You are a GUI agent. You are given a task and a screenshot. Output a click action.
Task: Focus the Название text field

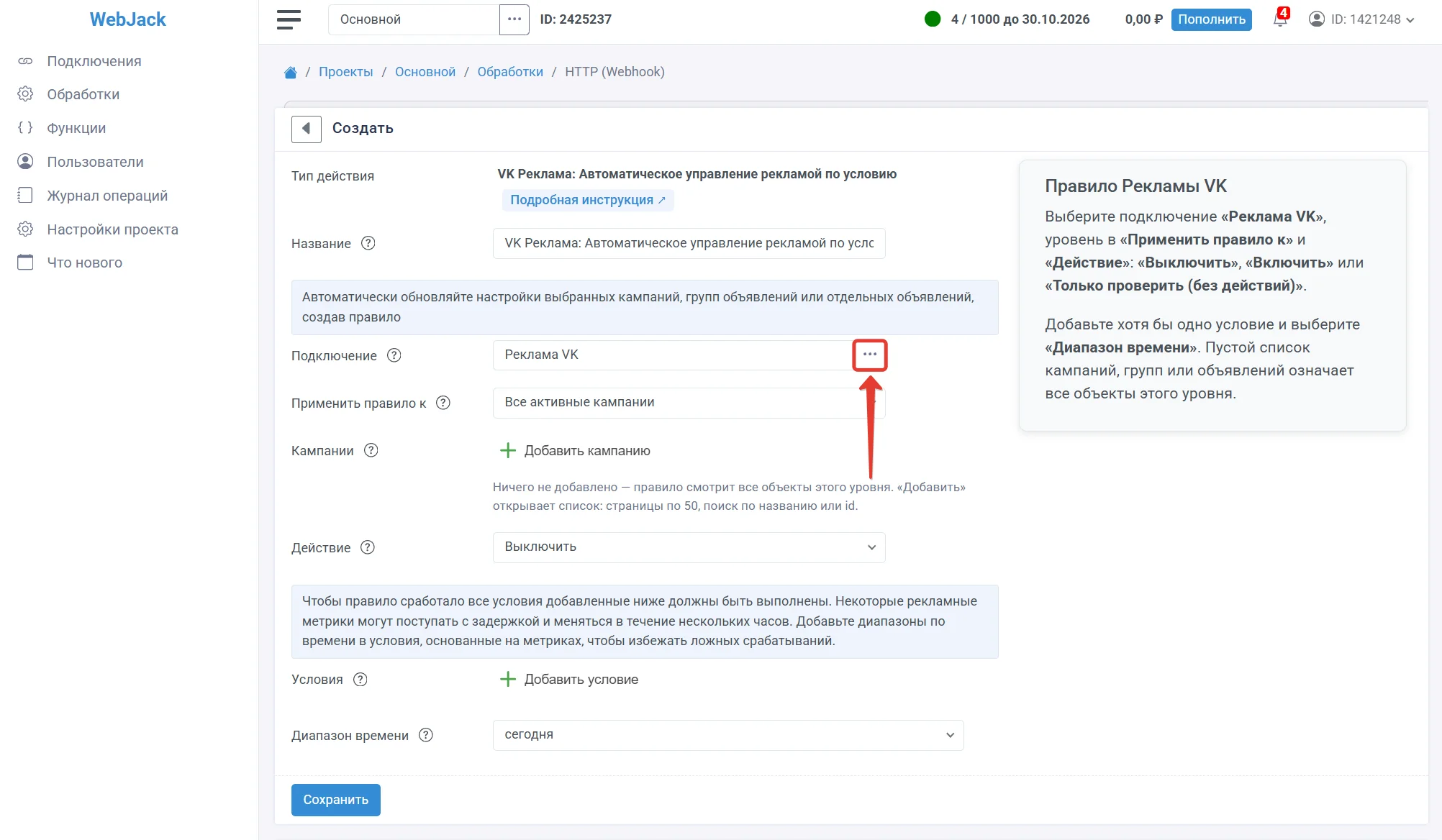pyautogui.click(x=689, y=243)
